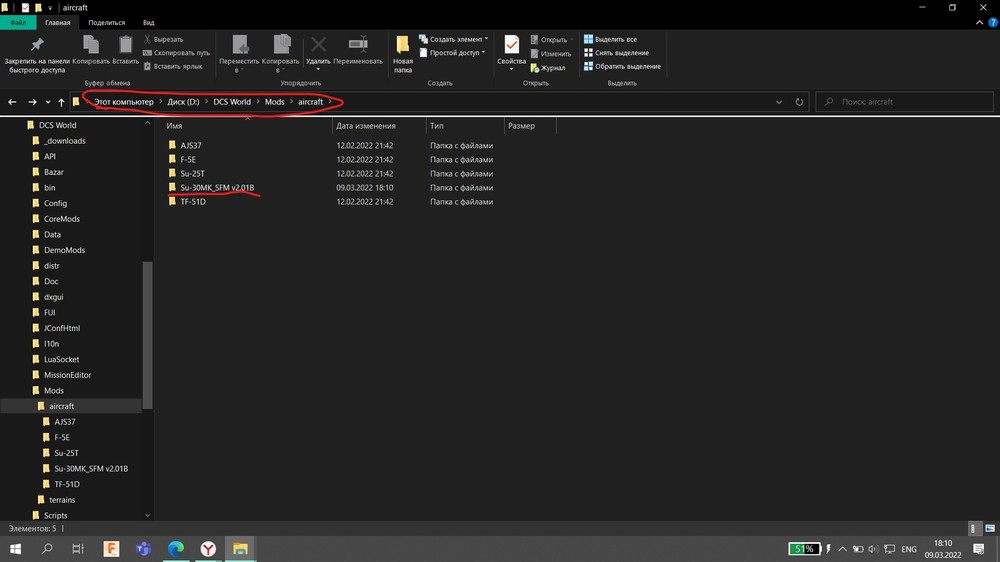Viewport: 1000px width, 562px height.
Task: Select terrains in the navigation tree
Action: click(62, 500)
